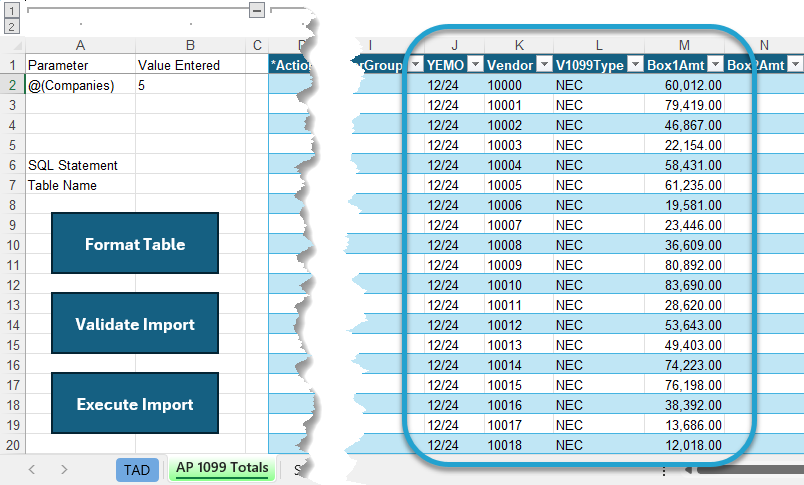Select column M header

coord(684,45)
